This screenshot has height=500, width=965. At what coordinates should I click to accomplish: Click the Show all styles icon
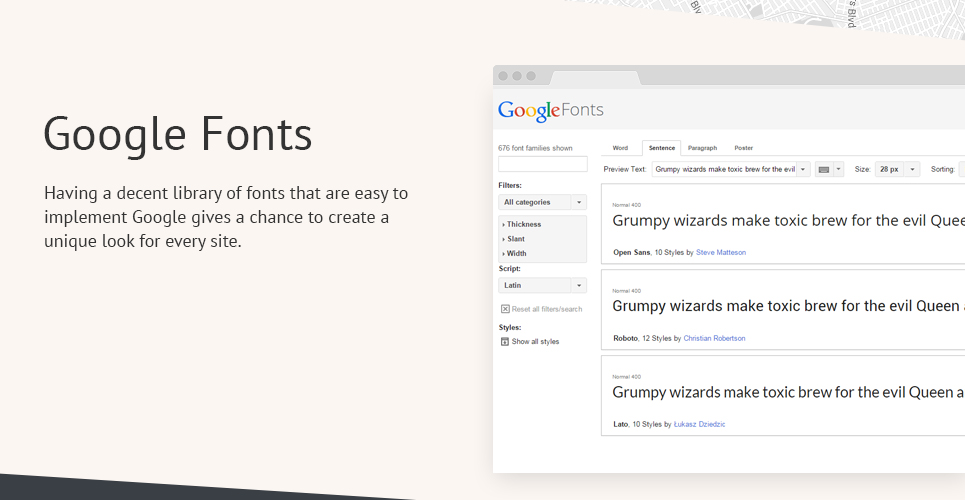pos(505,342)
